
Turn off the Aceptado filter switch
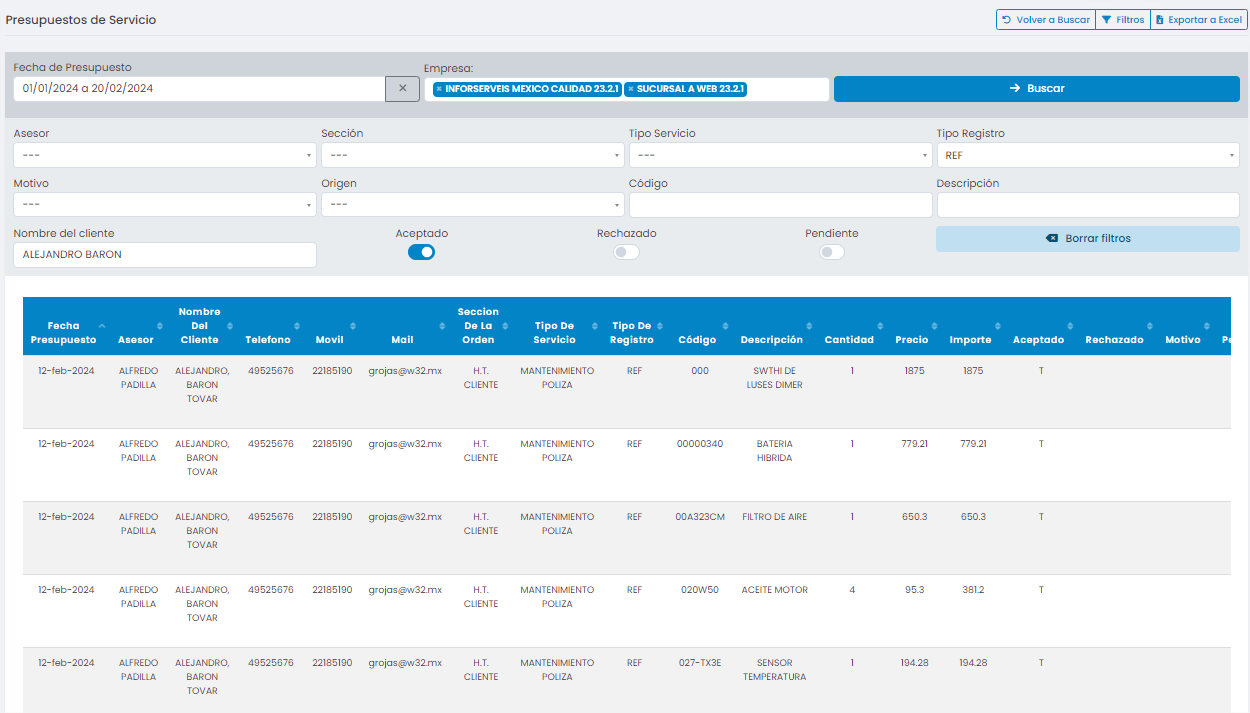(421, 252)
